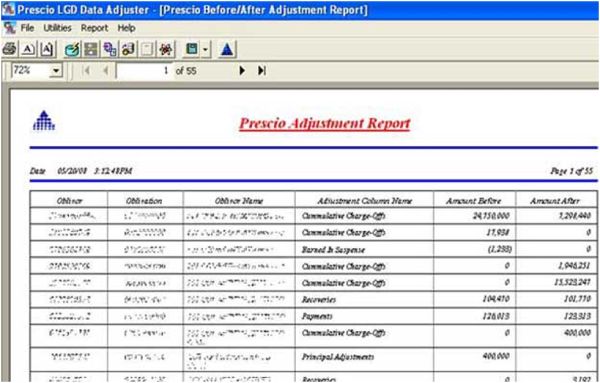Click the 'of 55' page count label
This screenshot has width=600, height=383.
pos(186,71)
